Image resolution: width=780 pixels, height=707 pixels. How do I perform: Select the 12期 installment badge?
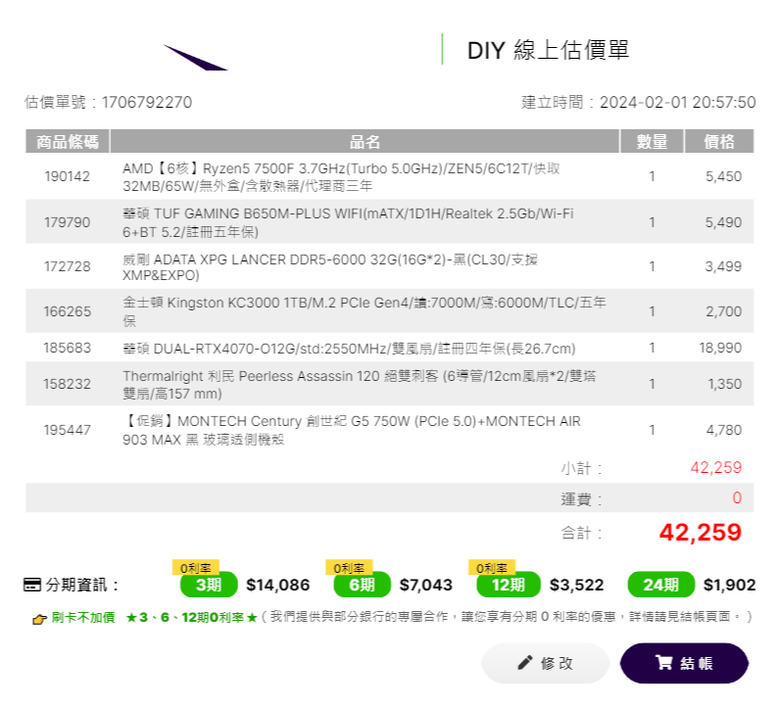[x=508, y=584]
